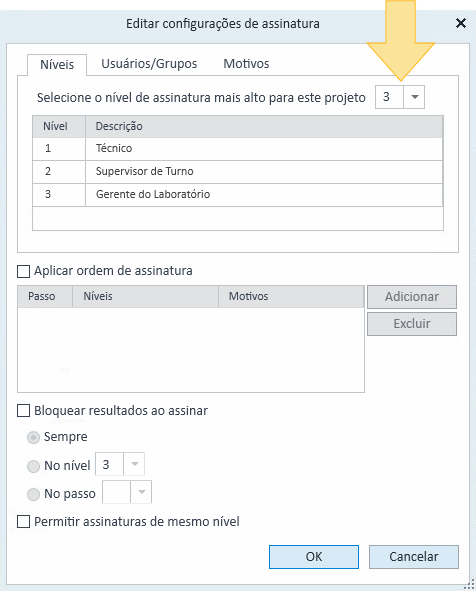This screenshot has height=591, width=476.
Task: Expand the highest signature level dropdown
Action: point(414,97)
